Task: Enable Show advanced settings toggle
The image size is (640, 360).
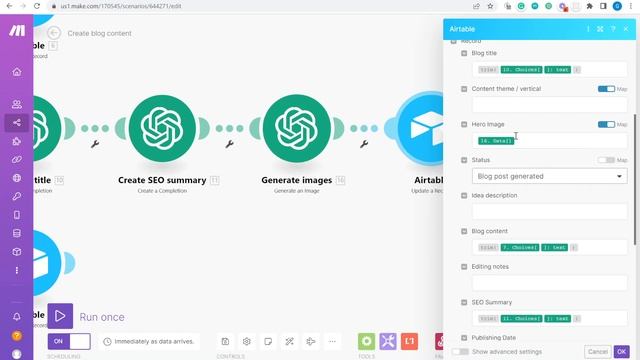Action: pos(460,351)
